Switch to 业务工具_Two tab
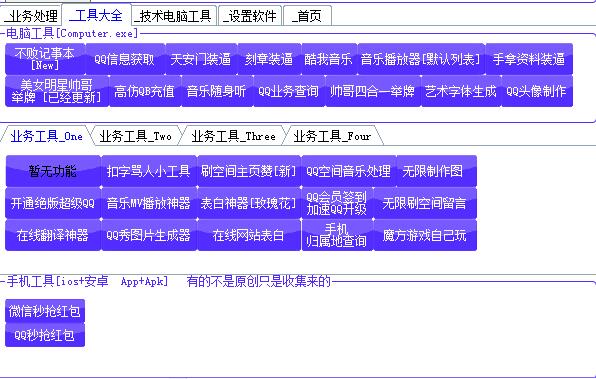The height and width of the screenshot is (379, 596). [x=135, y=136]
